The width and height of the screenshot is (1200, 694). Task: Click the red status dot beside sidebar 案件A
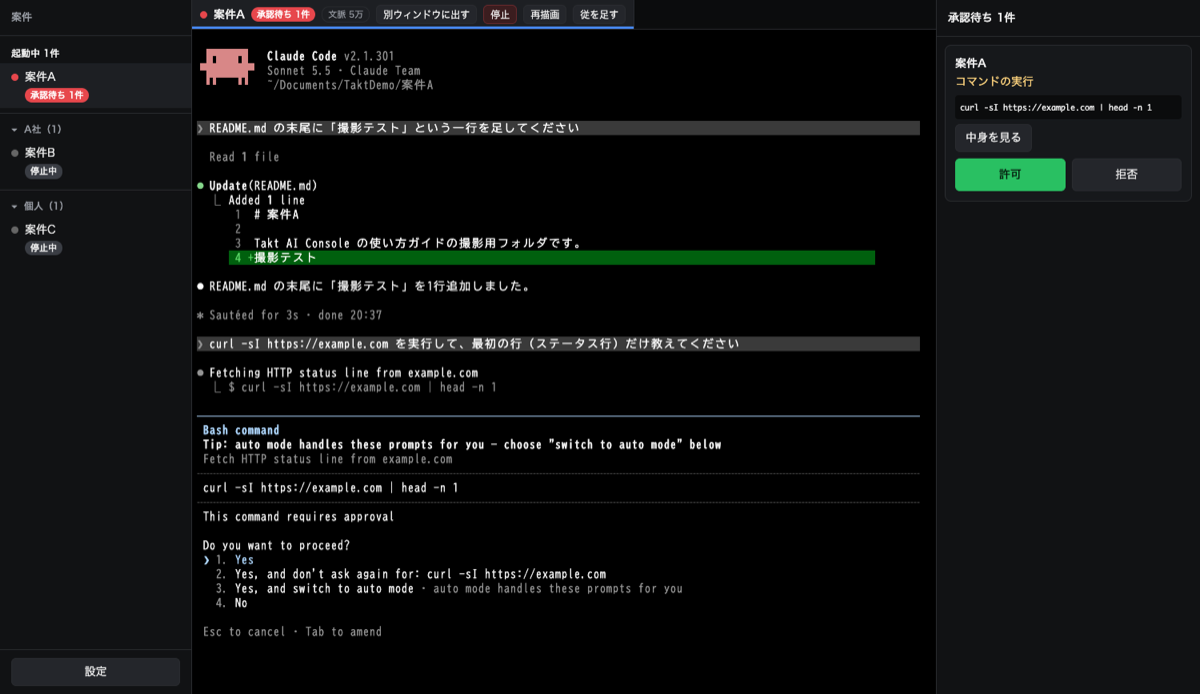click(x=15, y=77)
